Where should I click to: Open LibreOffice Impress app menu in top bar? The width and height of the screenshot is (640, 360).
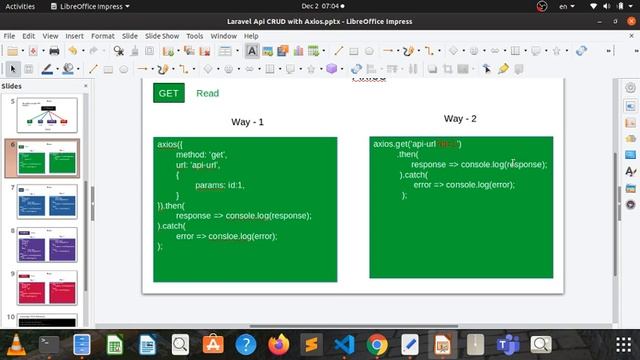point(90,6)
